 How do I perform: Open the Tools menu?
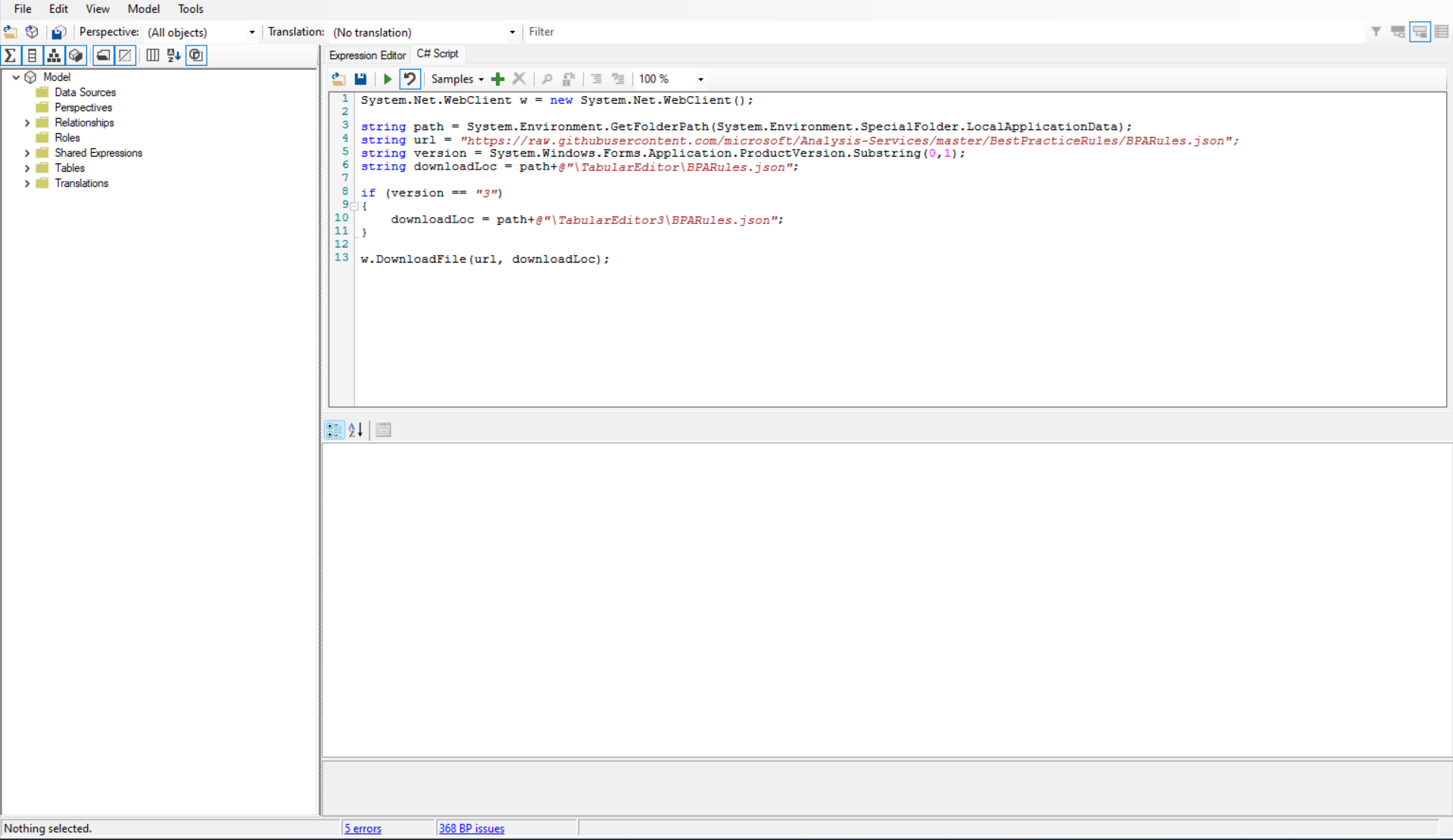(x=190, y=9)
